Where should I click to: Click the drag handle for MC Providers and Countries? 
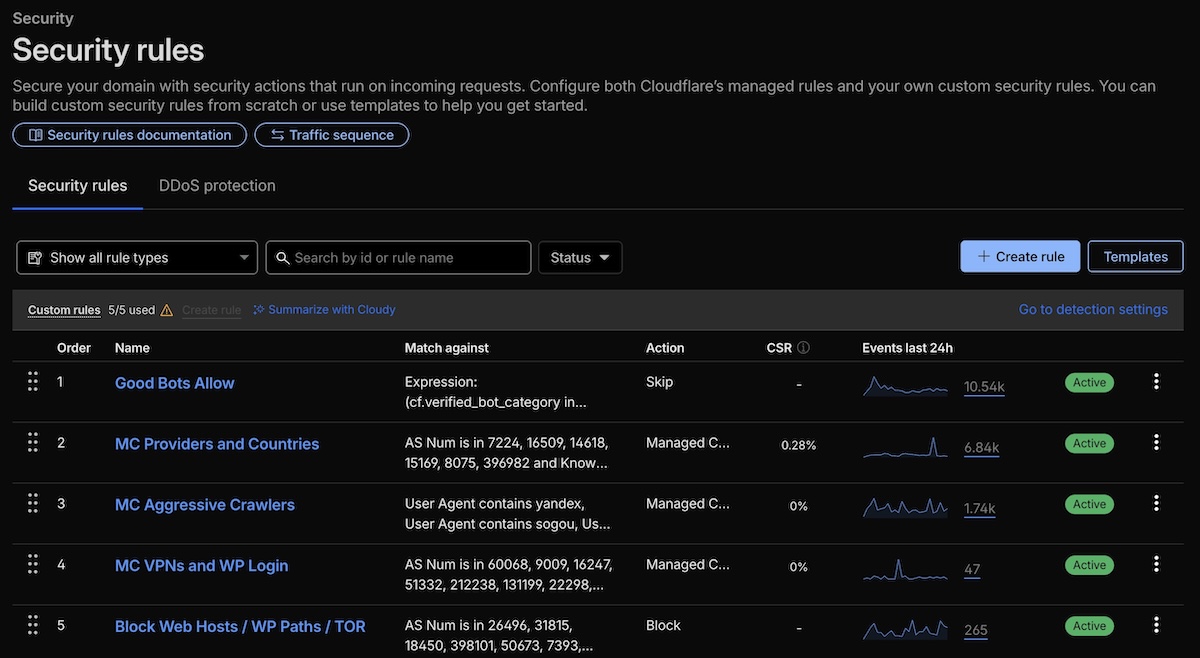32,442
